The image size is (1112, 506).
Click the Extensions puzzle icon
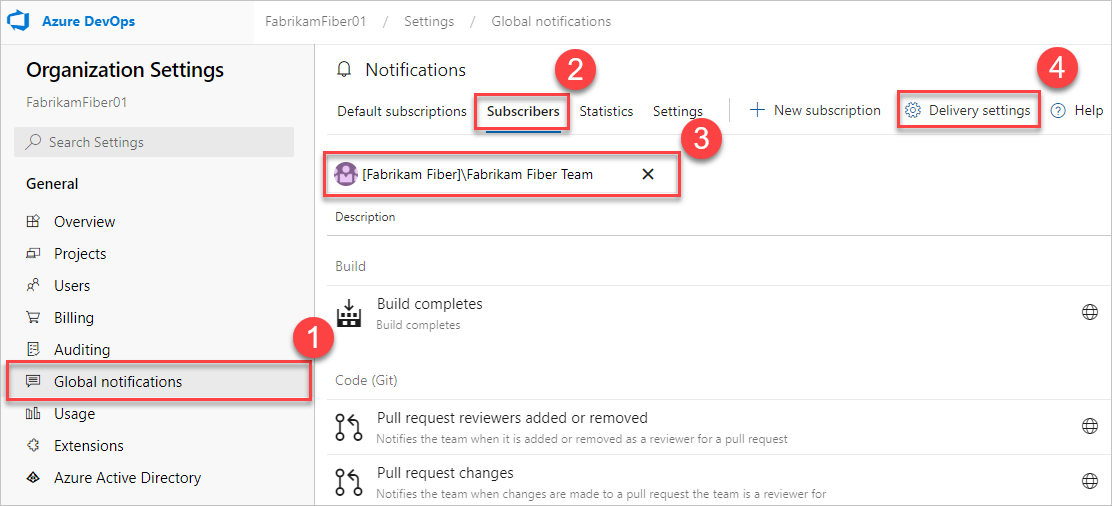(33, 446)
